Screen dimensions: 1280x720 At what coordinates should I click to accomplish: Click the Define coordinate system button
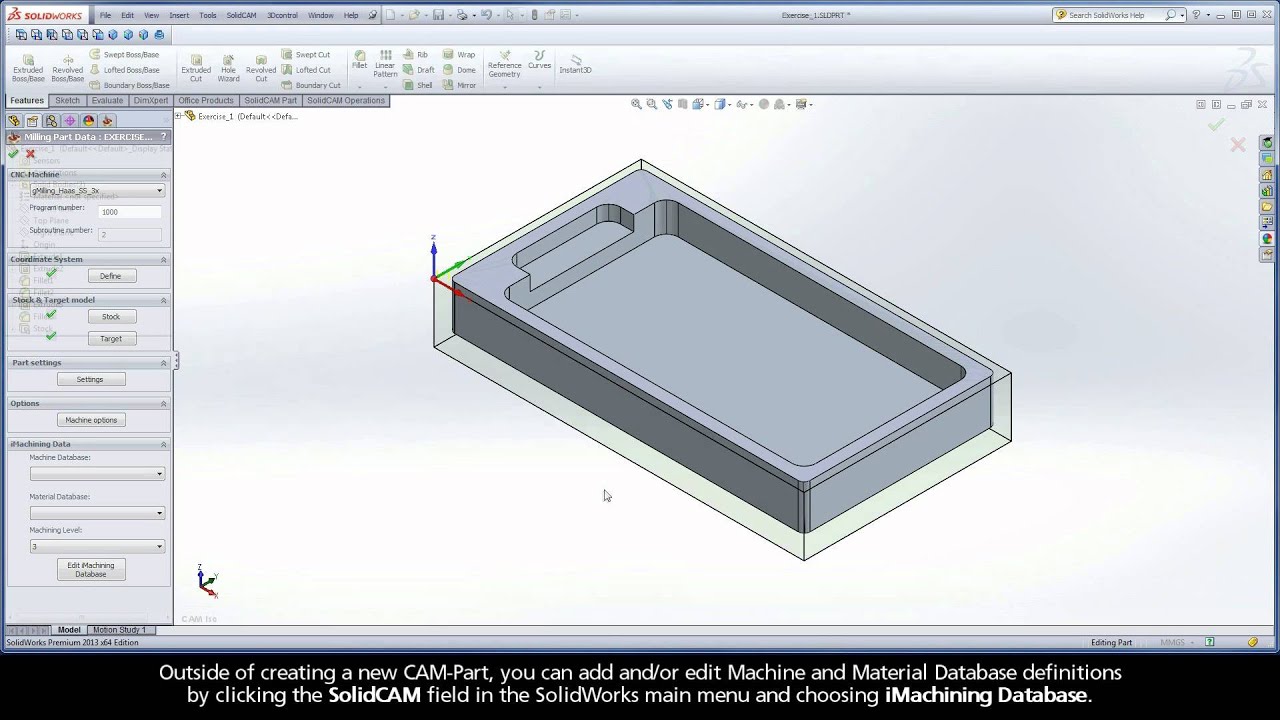(110, 276)
